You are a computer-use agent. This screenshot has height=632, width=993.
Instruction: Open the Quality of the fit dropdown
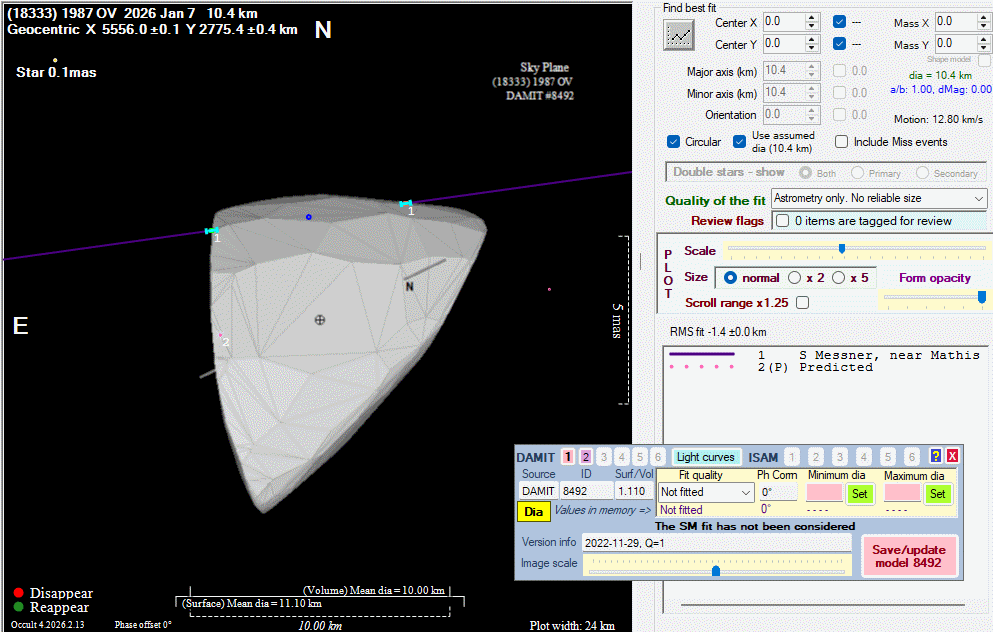pos(978,199)
